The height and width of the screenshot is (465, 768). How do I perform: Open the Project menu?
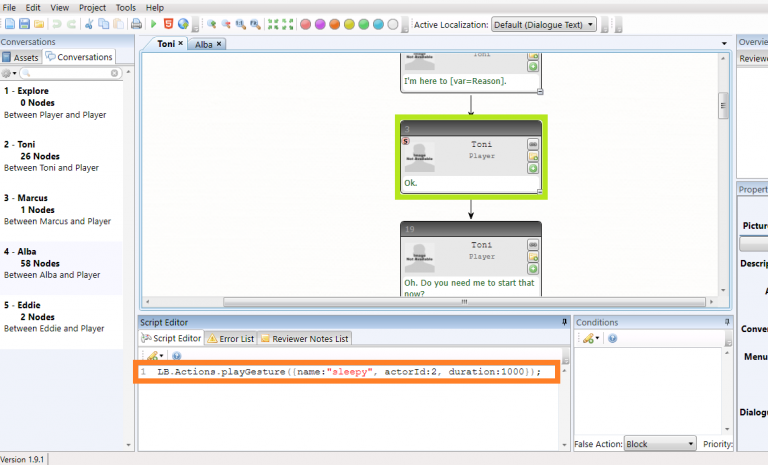pyautogui.click(x=92, y=7)
